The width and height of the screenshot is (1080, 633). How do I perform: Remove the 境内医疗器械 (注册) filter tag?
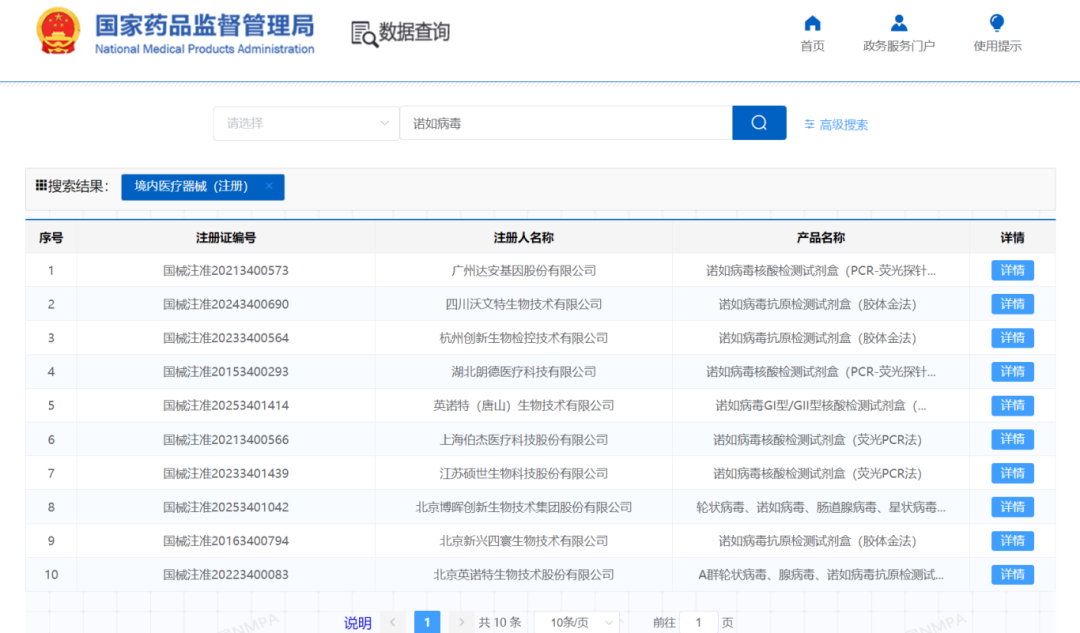pyautogui.click(x=269, y=186)
